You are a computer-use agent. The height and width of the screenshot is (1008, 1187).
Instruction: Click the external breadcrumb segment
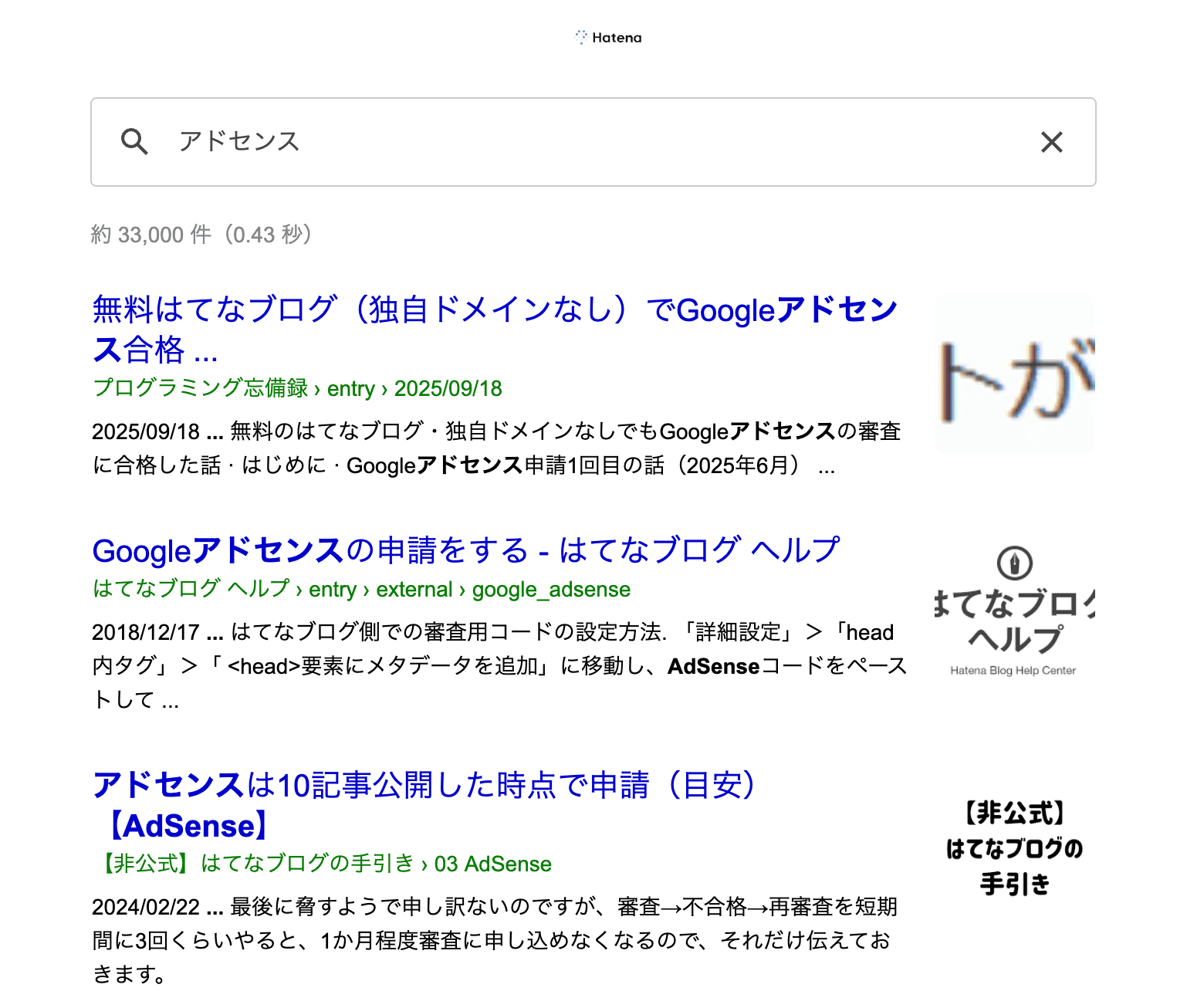(414, 589)
